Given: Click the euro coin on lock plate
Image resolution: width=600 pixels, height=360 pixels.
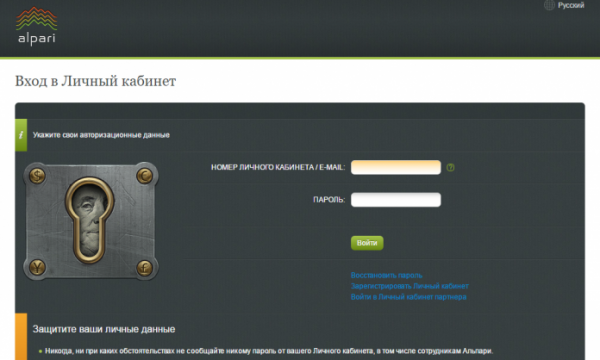Looking at the screenshot, I should pyautogui.click(x=145, y=176).
